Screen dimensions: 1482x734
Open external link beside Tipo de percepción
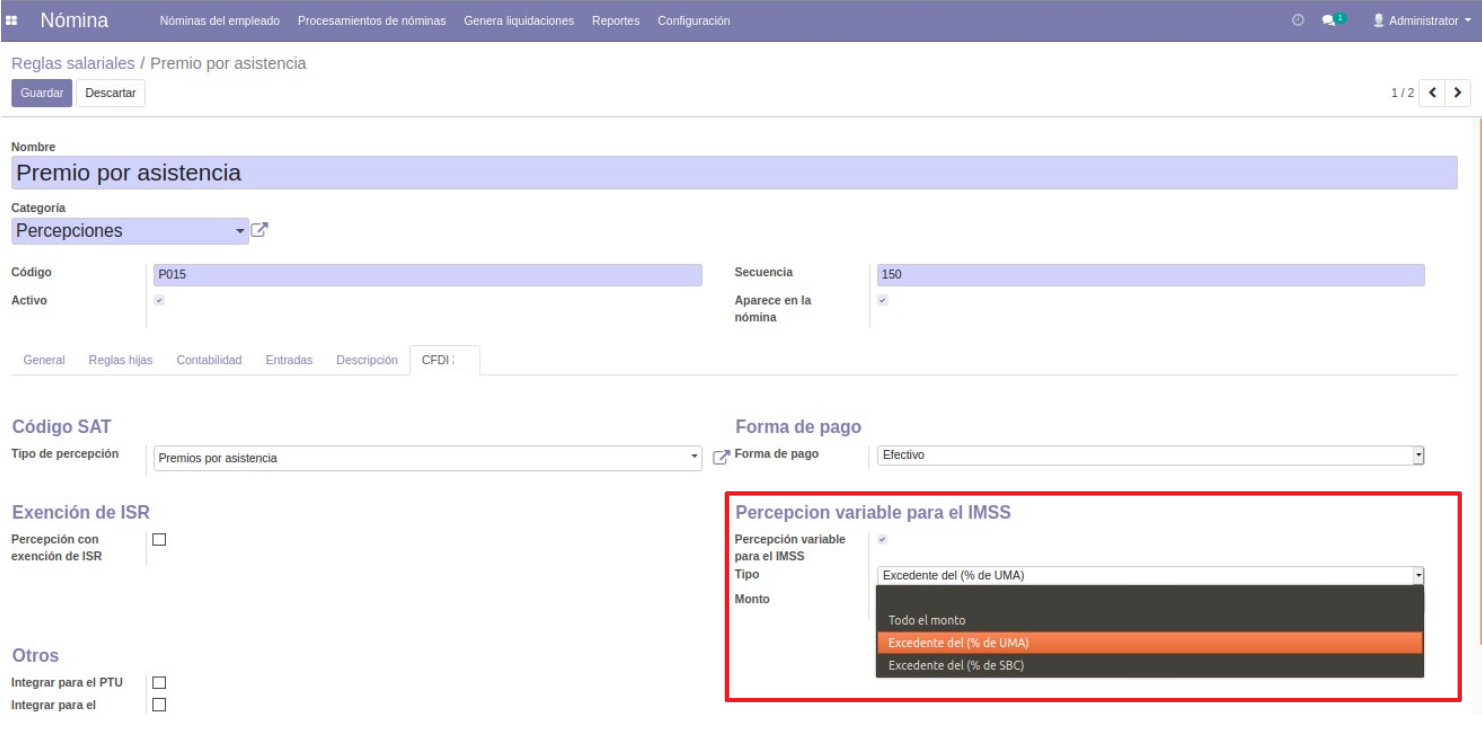721,457
